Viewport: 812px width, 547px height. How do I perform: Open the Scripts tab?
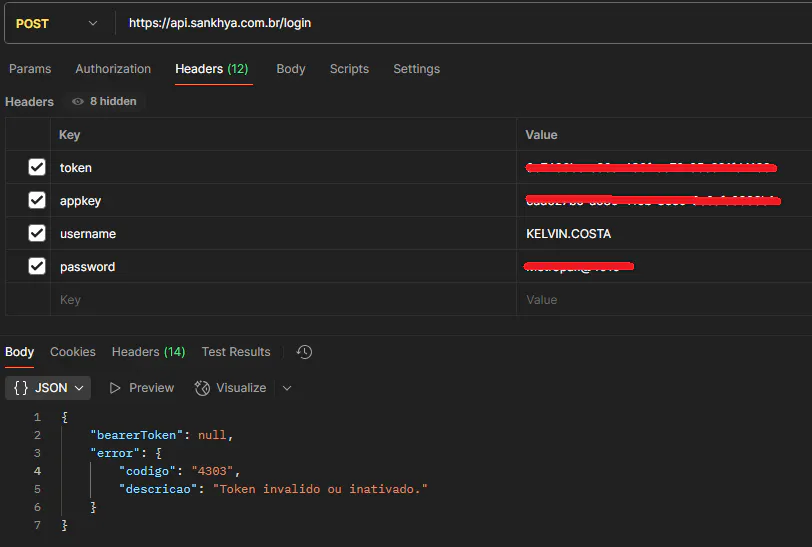tap(349, 69)
